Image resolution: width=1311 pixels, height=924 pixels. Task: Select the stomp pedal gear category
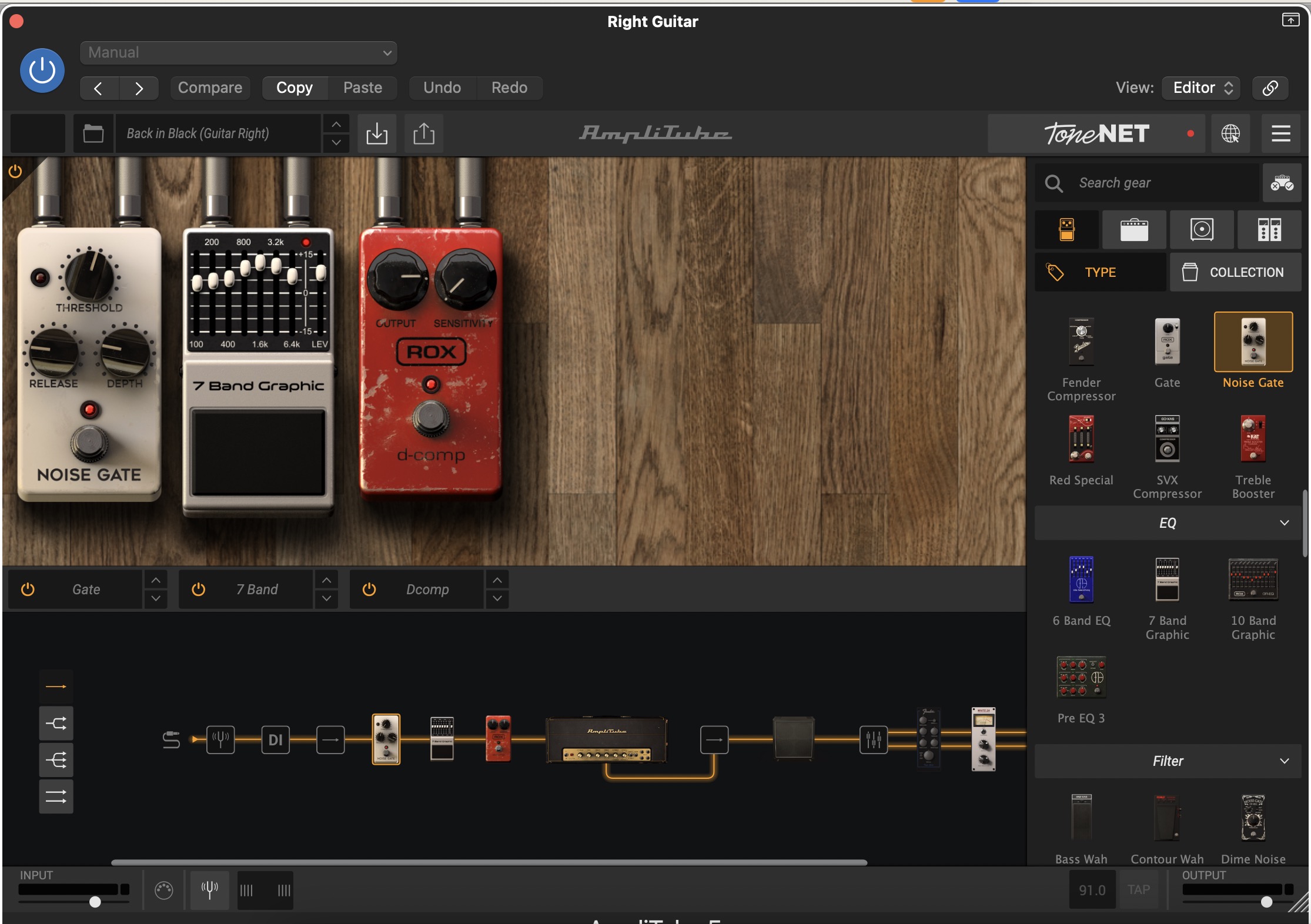pos(1066,229)
